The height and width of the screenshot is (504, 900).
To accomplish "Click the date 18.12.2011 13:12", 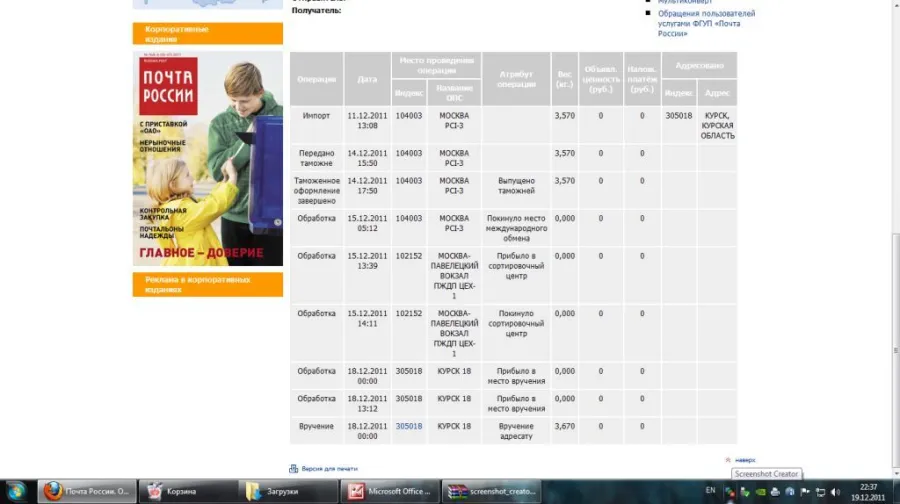I will click(367, 404).
